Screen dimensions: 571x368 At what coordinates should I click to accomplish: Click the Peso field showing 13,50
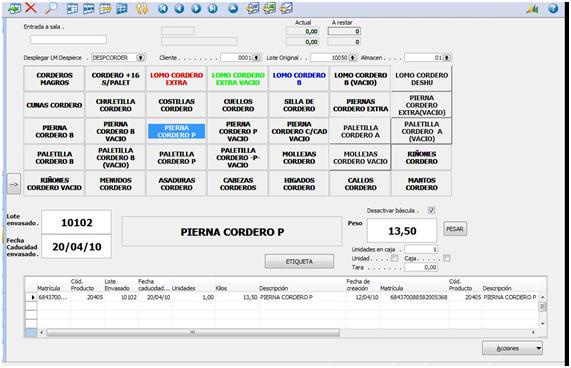[402, 231]
